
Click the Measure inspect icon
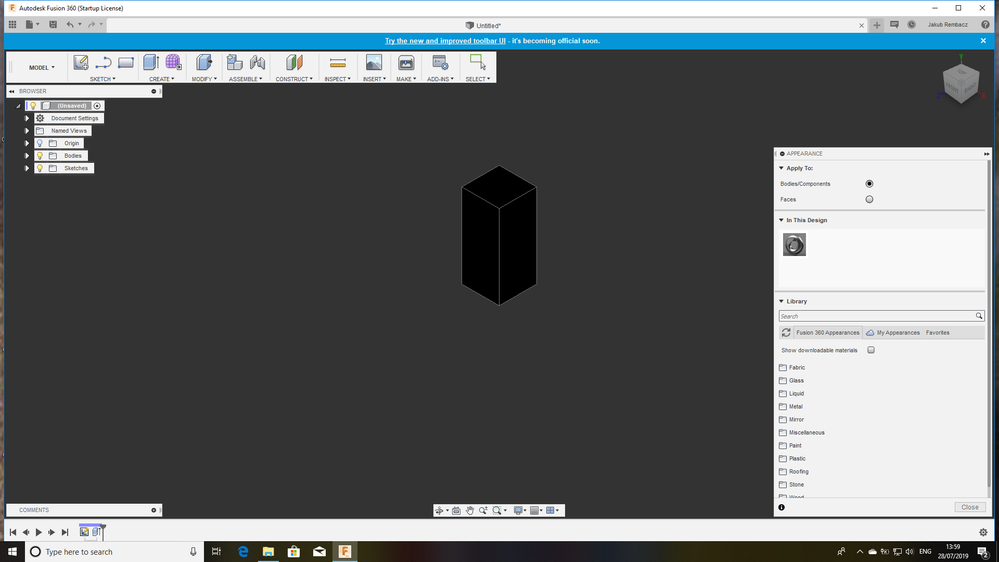point(338,62)
